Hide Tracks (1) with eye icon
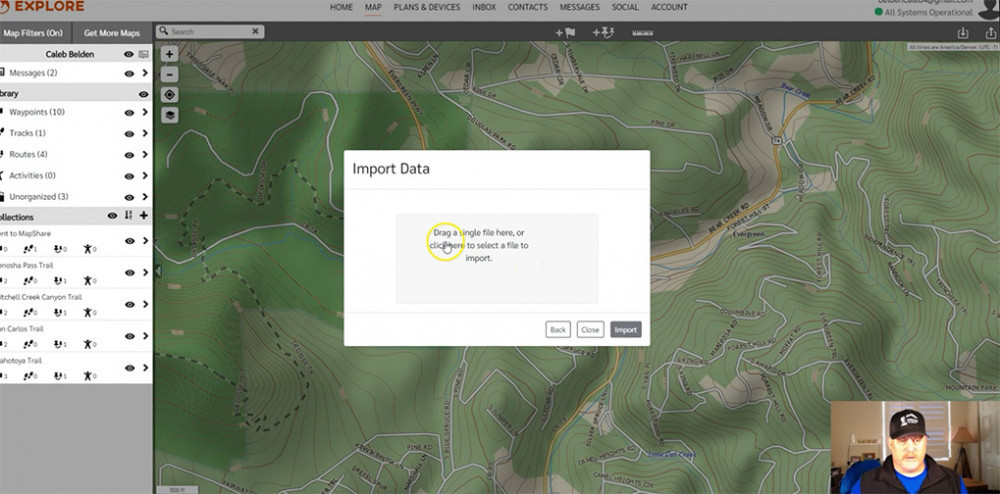This screenshot has width=1000, height=494. click(x=129, y=133)
